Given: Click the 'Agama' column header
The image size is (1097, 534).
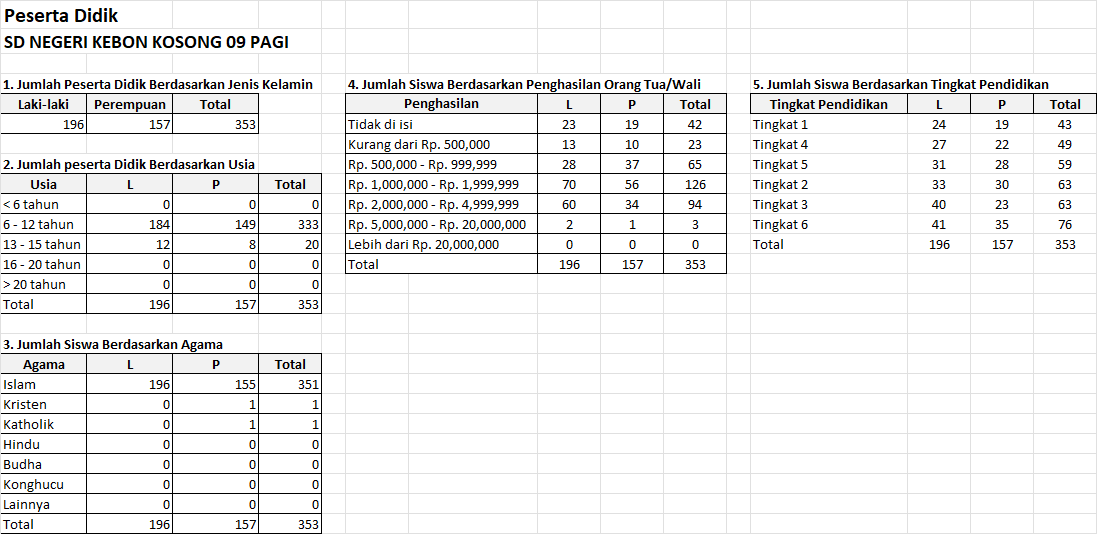Looking at the screenshot, I should [x=43, y=364].
